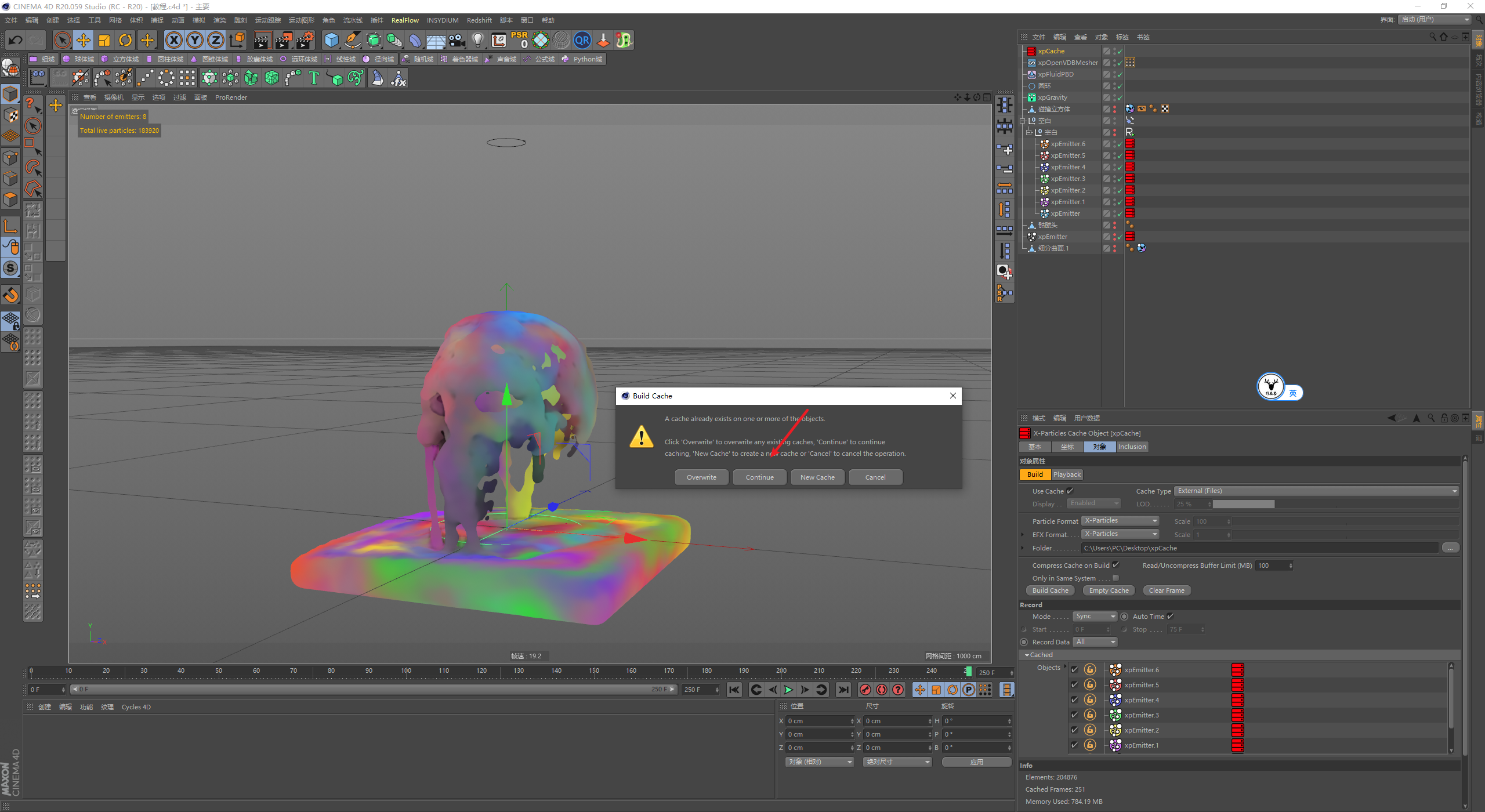The image size is (1485, 812).
Task: Open the cube primitive tool
Action: coord(331,40)
